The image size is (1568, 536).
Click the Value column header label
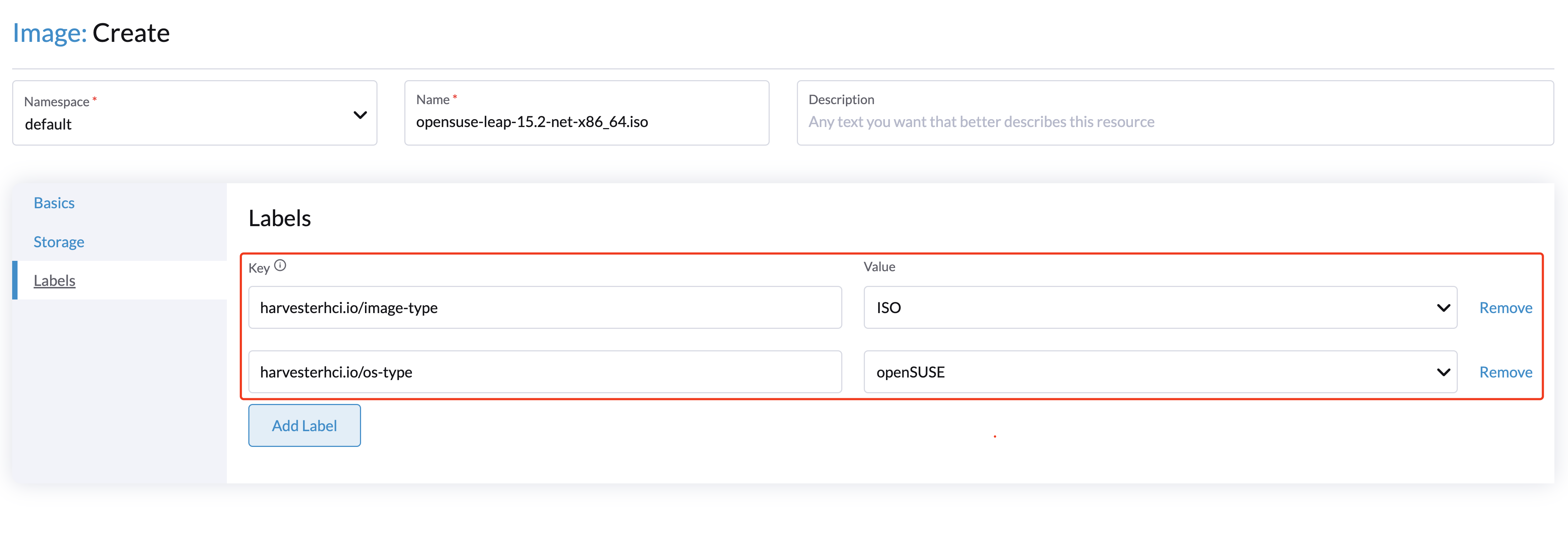coord(879,267)
